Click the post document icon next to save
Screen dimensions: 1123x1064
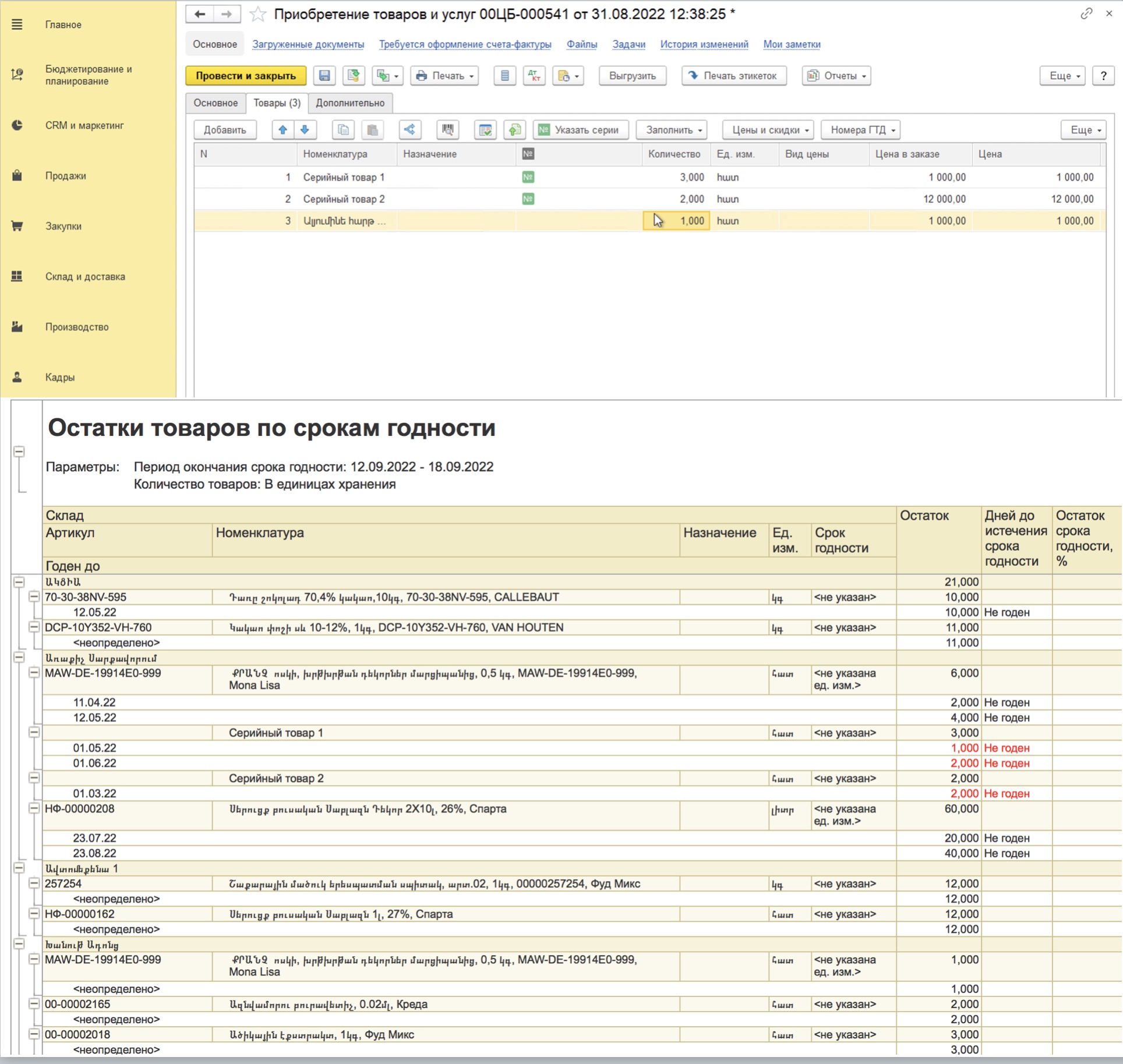pyautogui.click(x=353, y=76)
